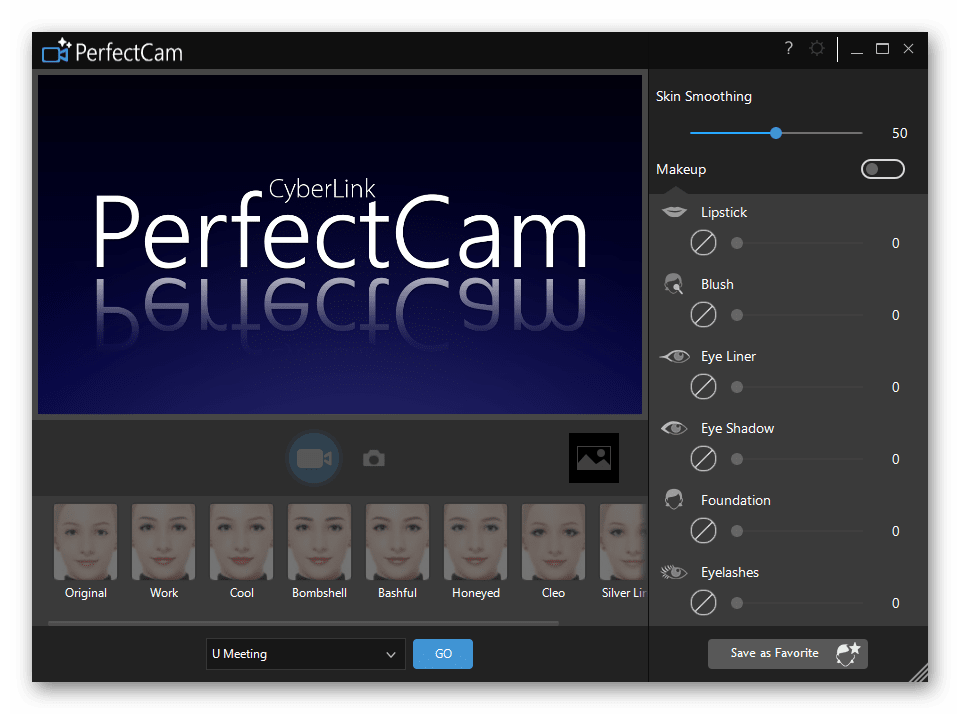Select the Cleo look thumbnail
Screen dimensions: 960x714
tap(553, 542)
